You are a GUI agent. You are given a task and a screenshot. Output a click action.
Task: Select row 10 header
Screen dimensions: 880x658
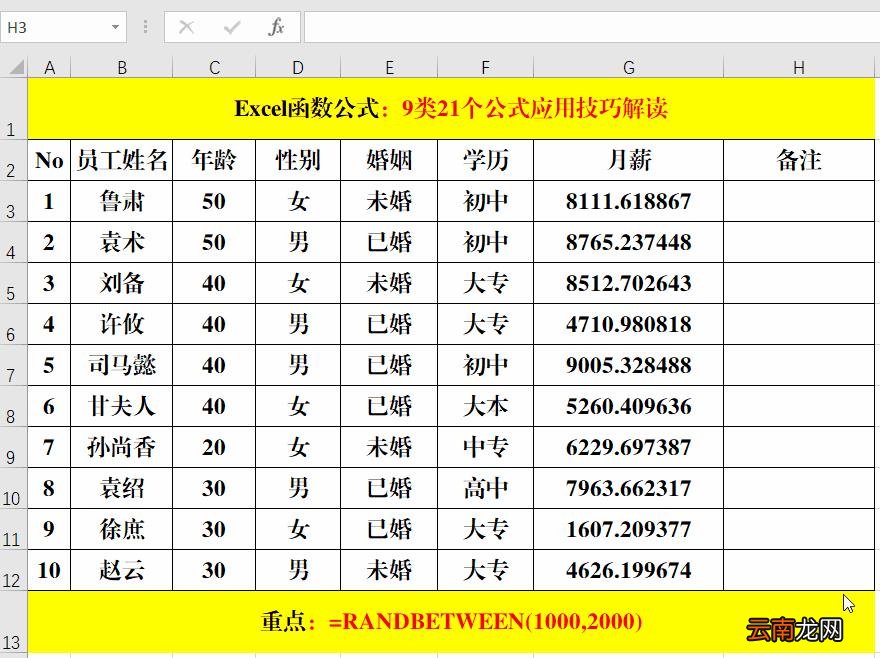[x=13, y=488]
